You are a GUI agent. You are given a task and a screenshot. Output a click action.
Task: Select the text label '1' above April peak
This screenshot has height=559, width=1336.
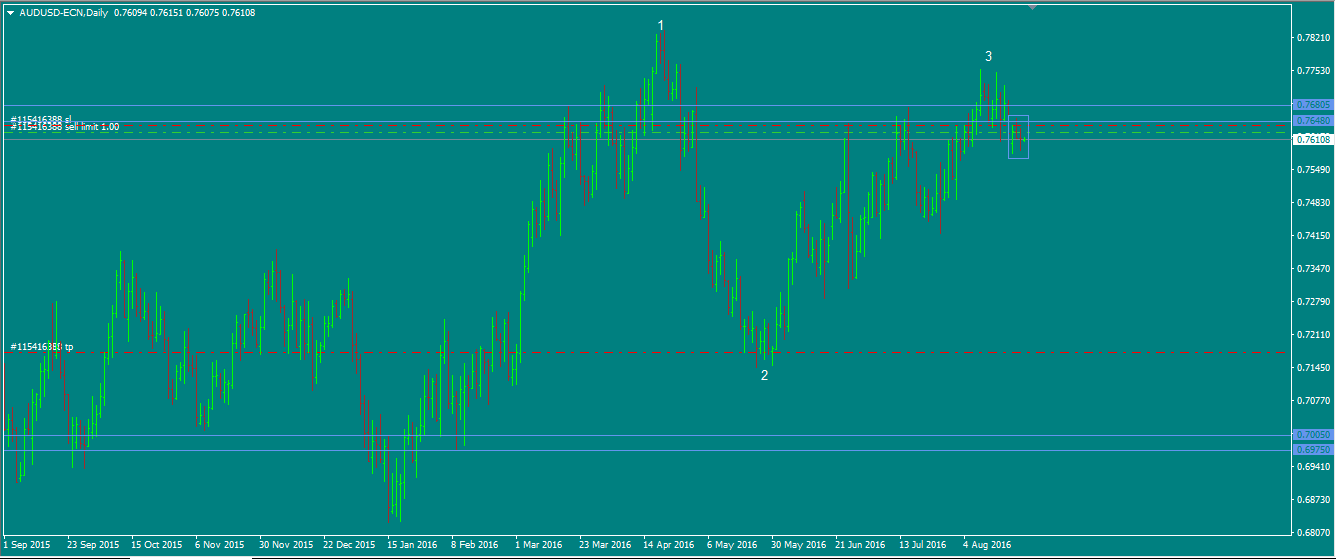(x=661, y=24)
